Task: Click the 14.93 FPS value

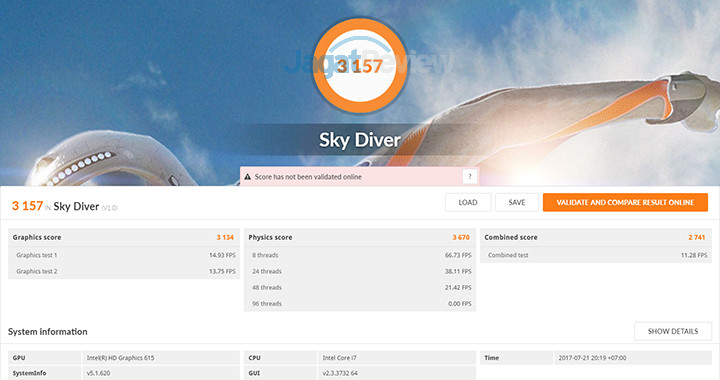Action: point(222,255)
